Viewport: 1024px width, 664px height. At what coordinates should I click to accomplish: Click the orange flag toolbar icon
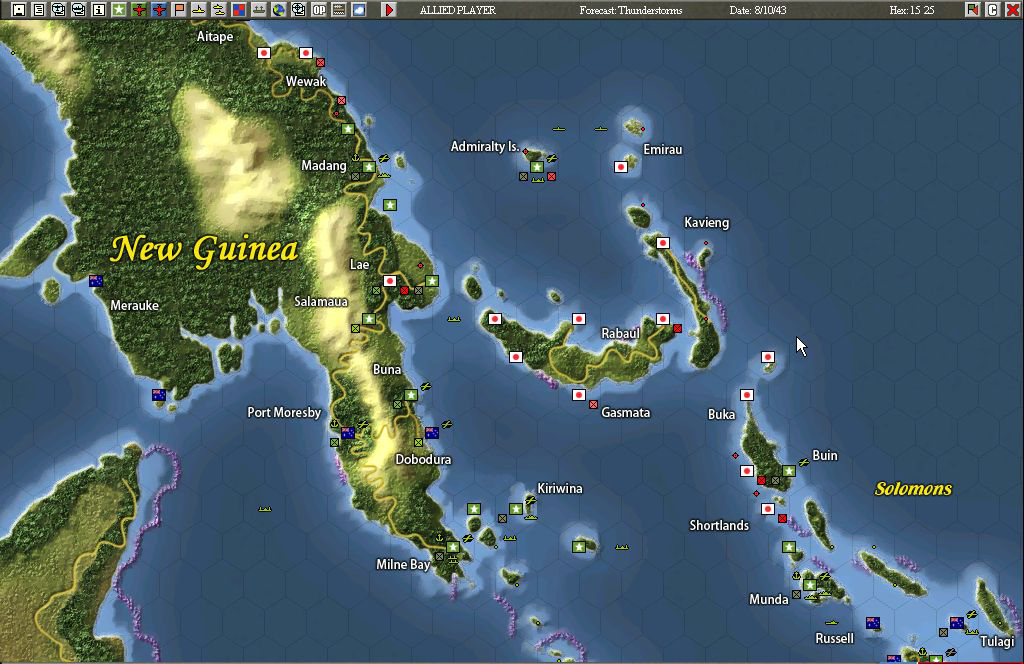(179, 10)
